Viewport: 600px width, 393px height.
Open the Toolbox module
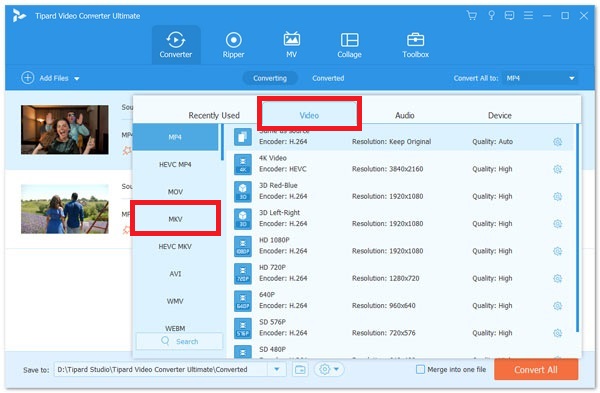tap(416, 45)
